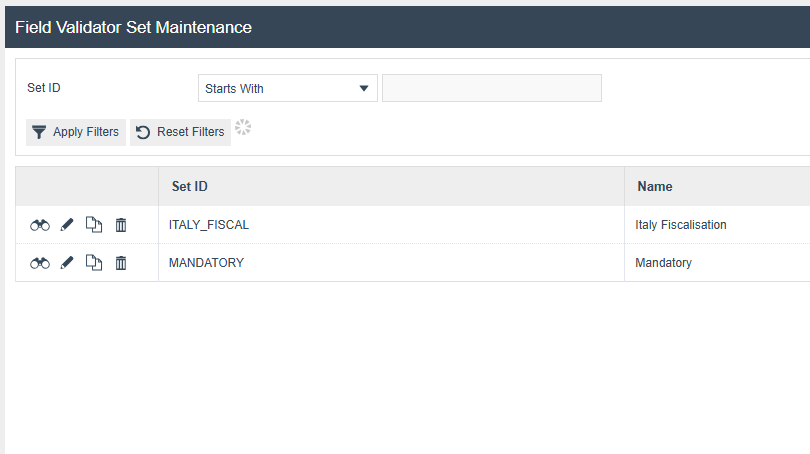Sort by the Set ID column header
Viewport: 810px width, 454px height.
point(190,186)
